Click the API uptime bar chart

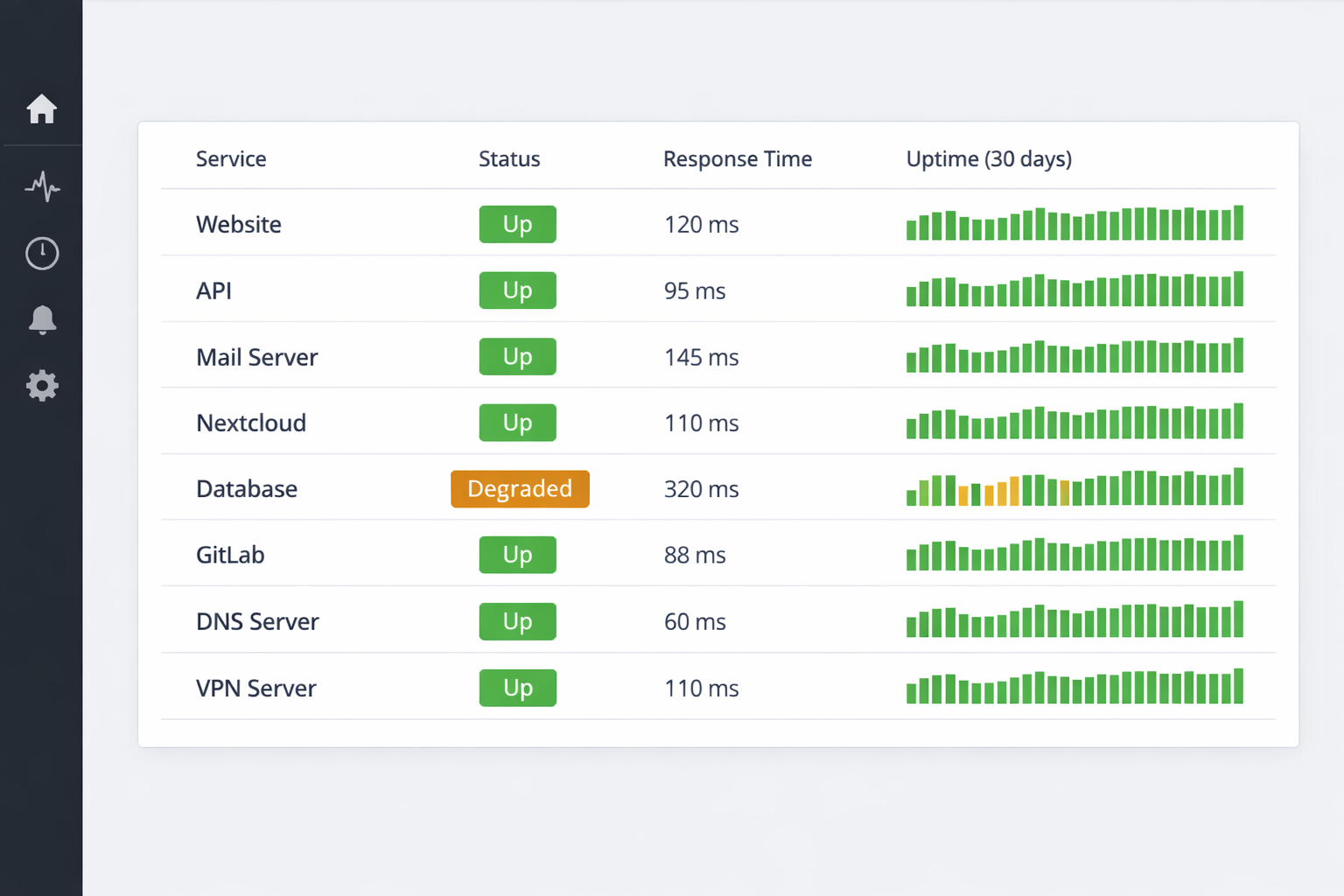1074,290
